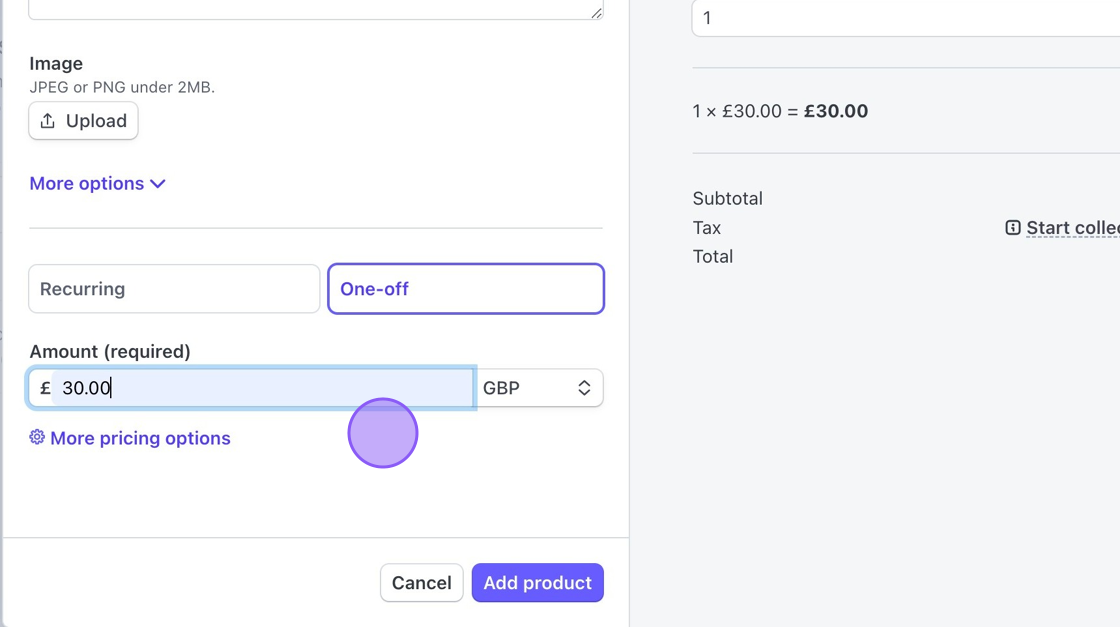Select One-off pricing type
The width and height of the screenshot is (1120, 627).
pyautogui.click(x=466, y=289)
